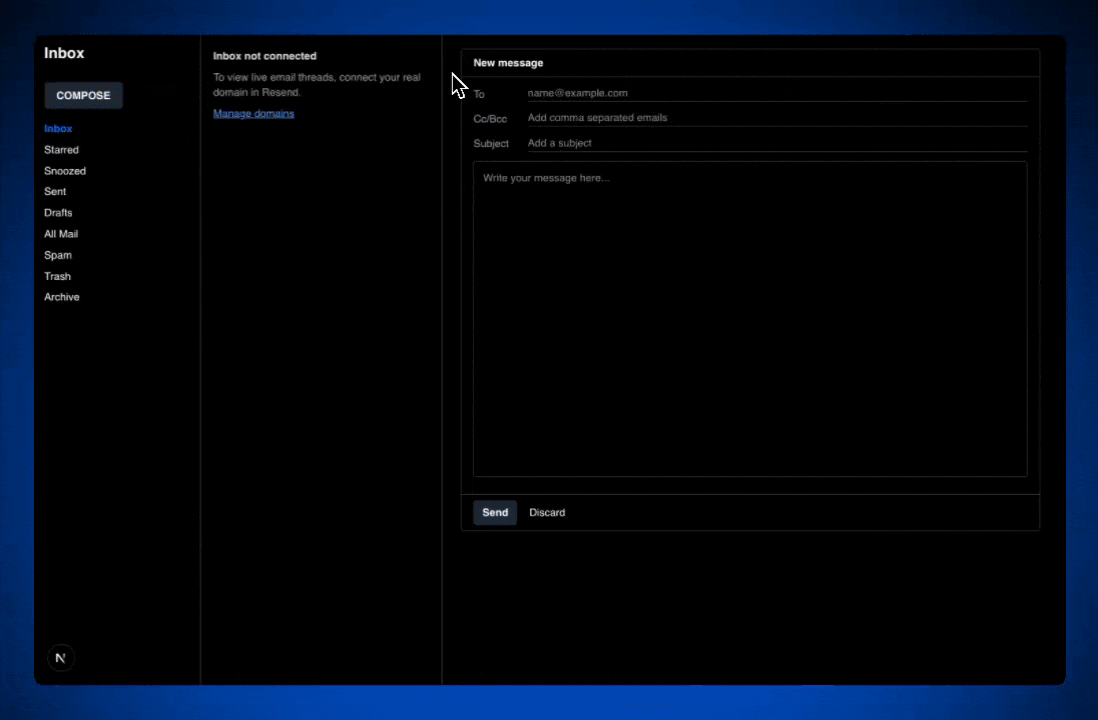The width and height of the screenshot is (1098, 720).
Task: Open the Trash folder
Action: coord(57,276)
